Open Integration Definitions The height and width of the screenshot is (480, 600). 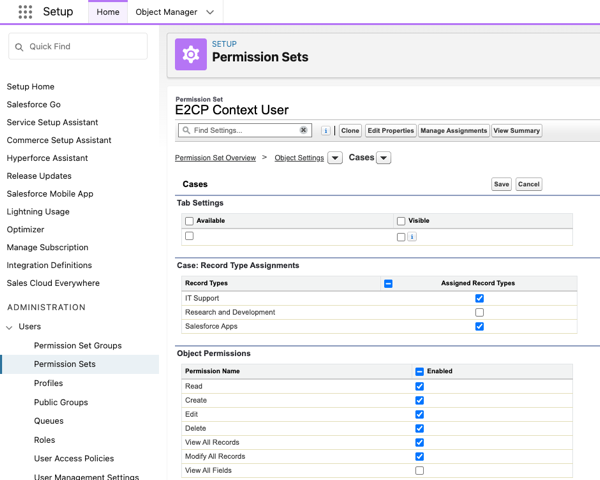point(49,265)
